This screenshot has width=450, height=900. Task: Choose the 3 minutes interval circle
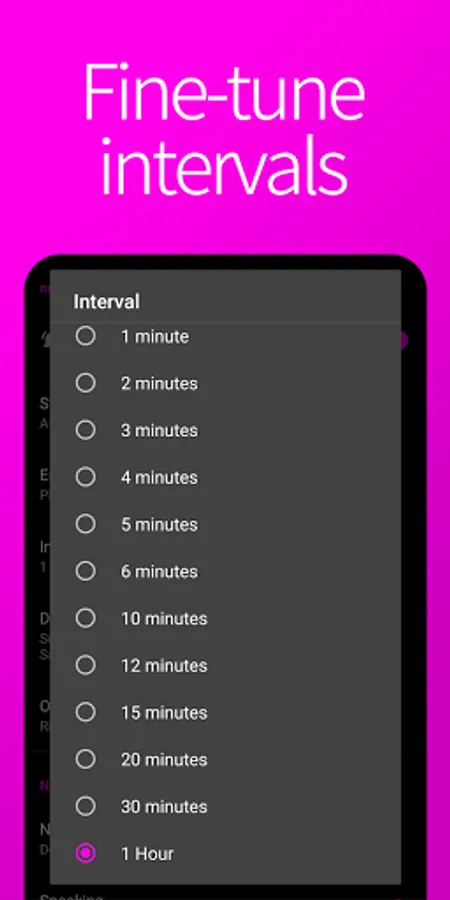[86, 430]
